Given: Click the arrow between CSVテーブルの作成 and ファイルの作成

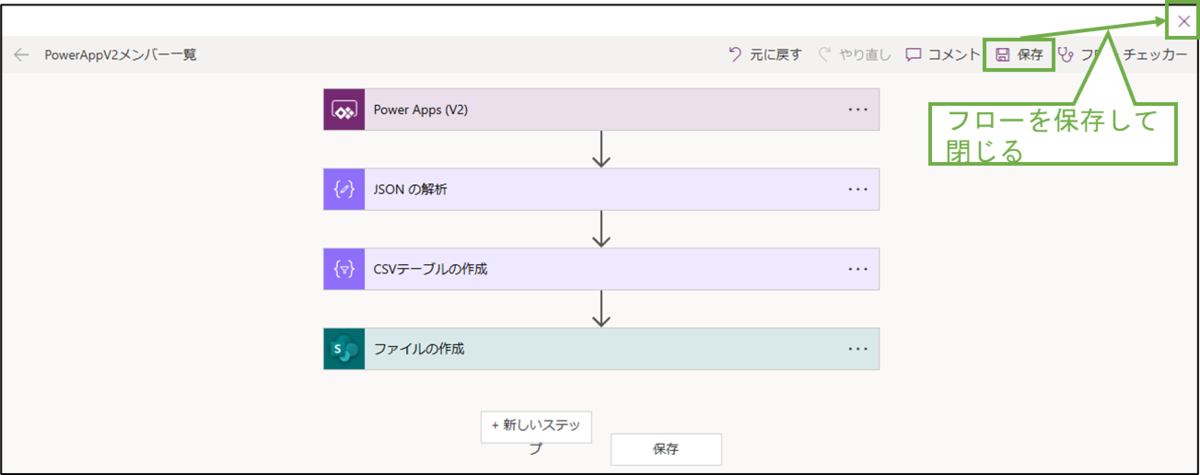Looking at the screenshot, I should (x=601, y=309).
